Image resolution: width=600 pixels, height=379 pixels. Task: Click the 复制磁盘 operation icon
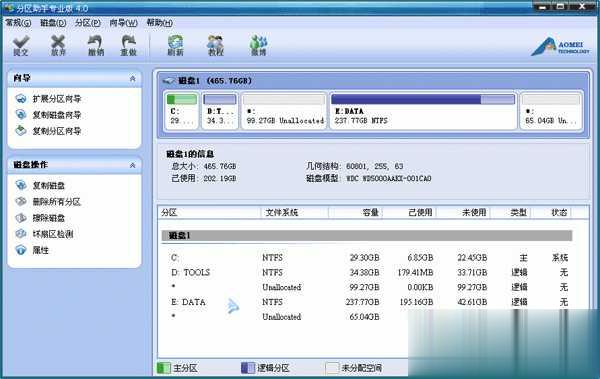coord(21,185)
